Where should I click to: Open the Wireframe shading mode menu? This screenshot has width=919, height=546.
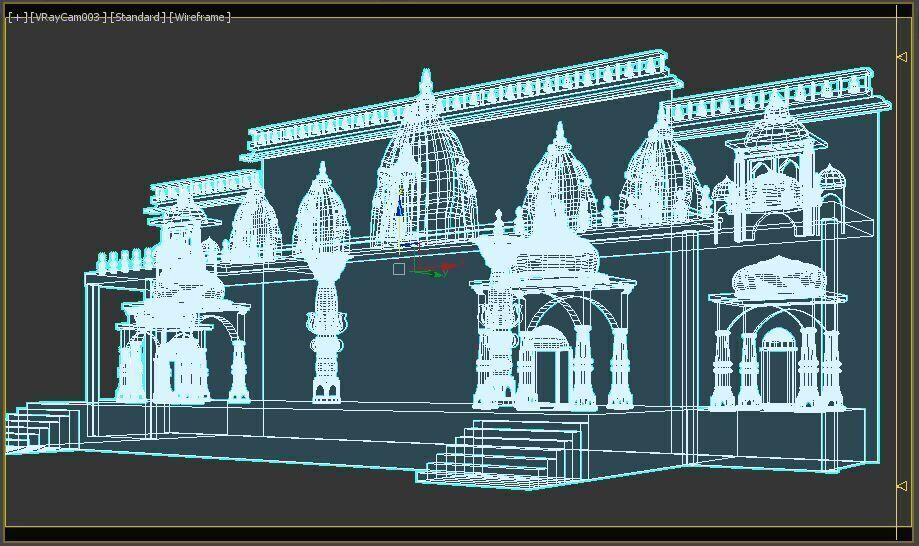click(200, 17)
